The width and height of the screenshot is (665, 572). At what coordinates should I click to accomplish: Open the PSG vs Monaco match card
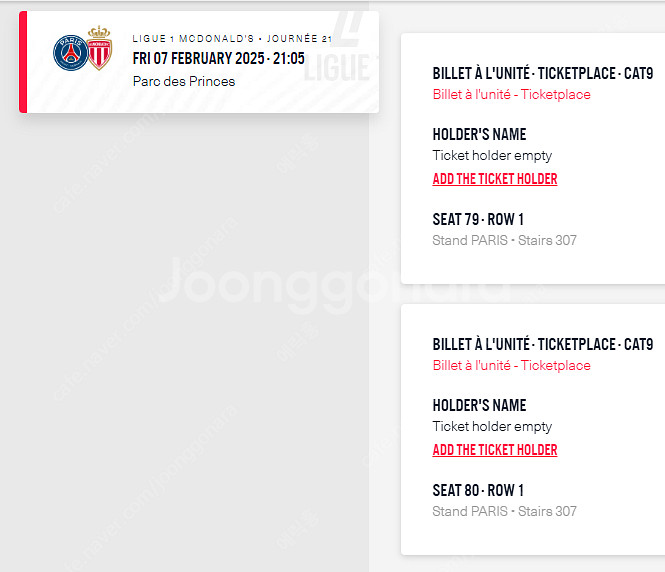point(199,62)
